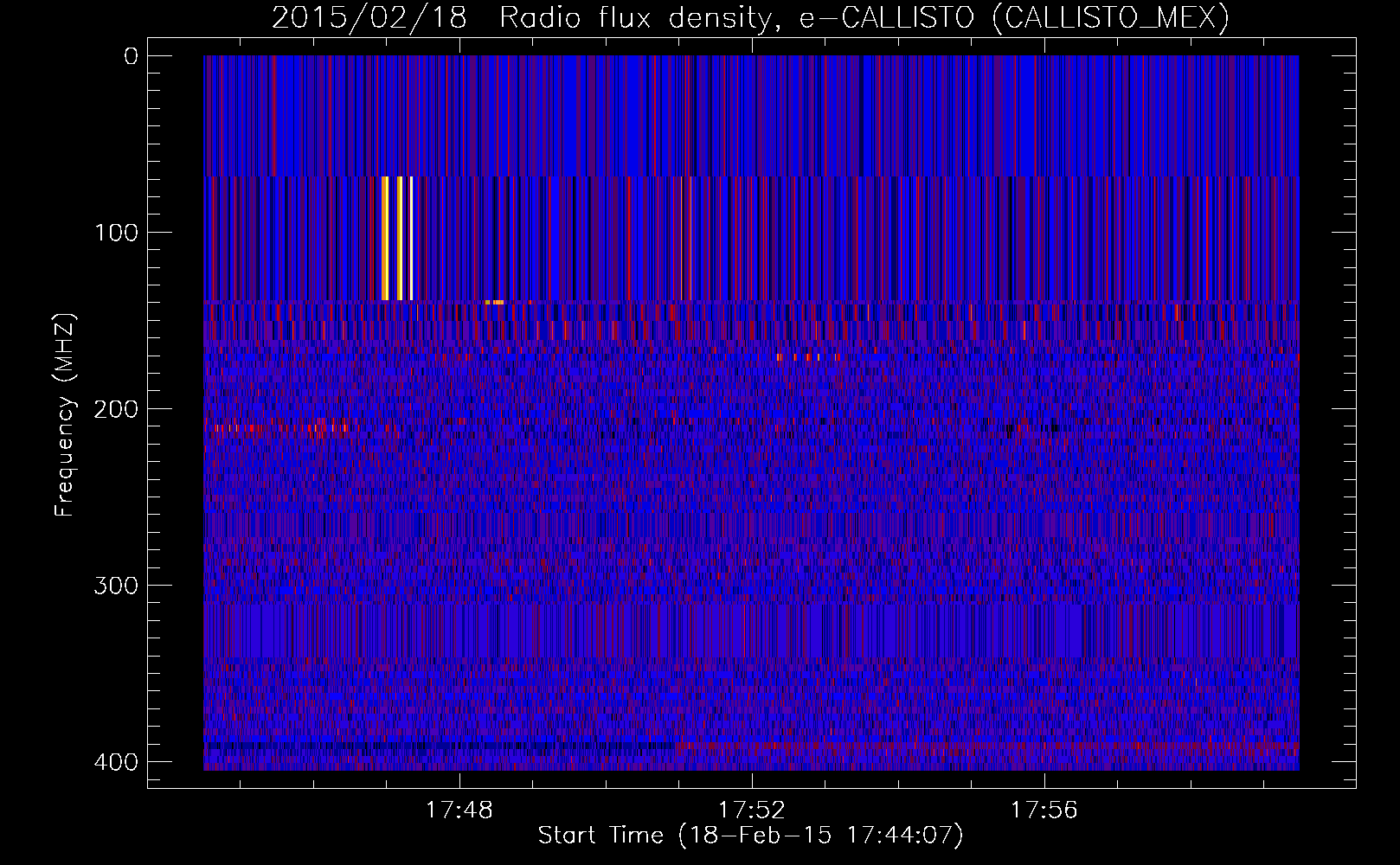
Task: Click the plot title naming e-CALLISTO (CALLISTO_MEX)
Action: click(750, 17)
